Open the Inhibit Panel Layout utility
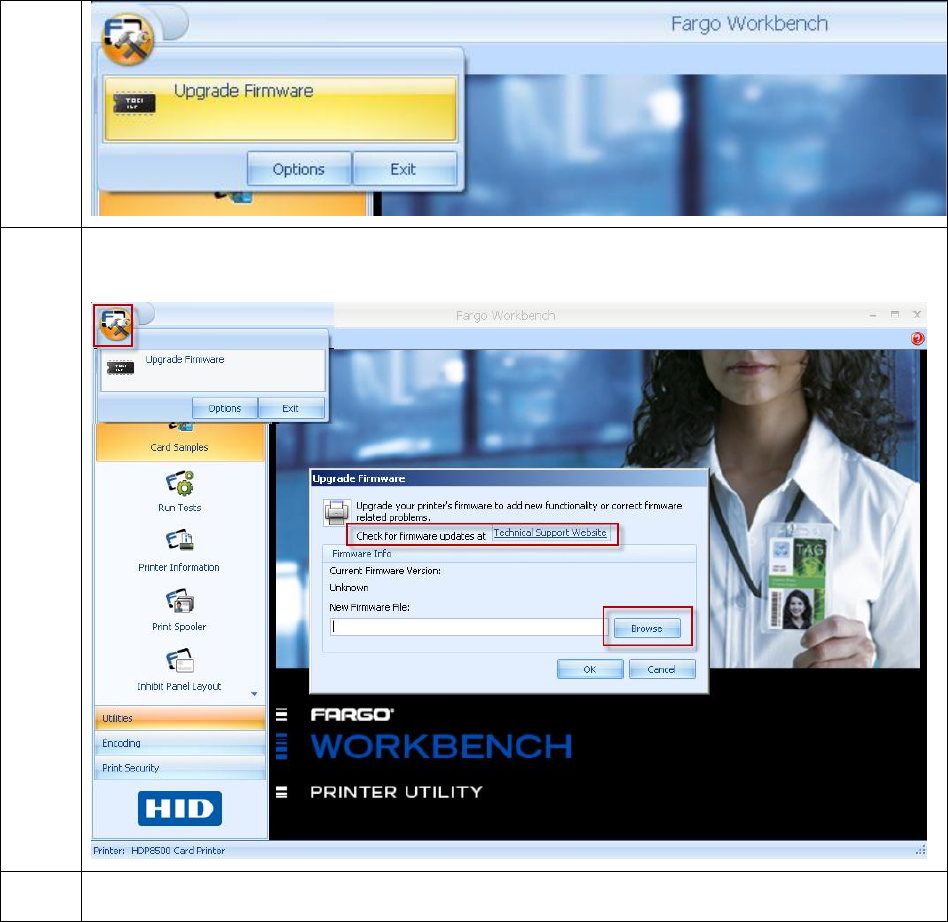Screen dimensions: 948x922 tap(179, 670)
